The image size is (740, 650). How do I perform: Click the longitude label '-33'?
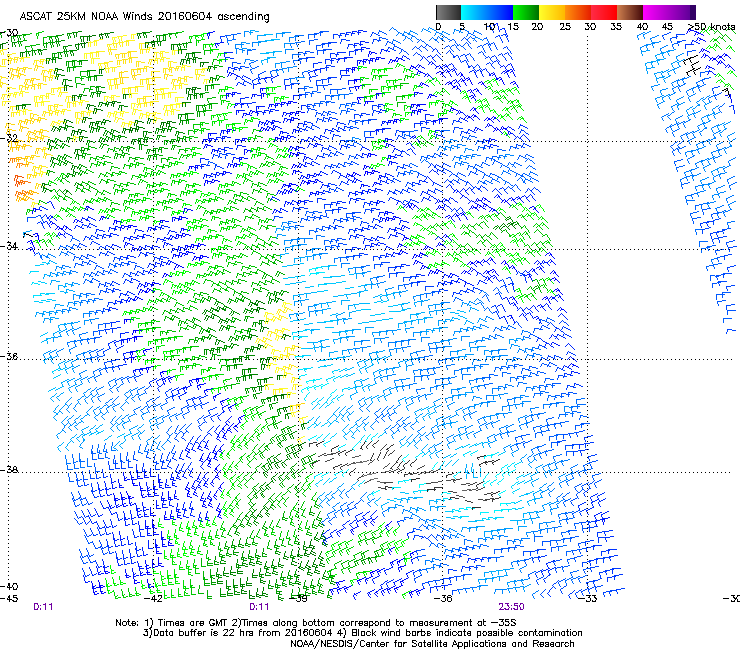coord(589,599)
